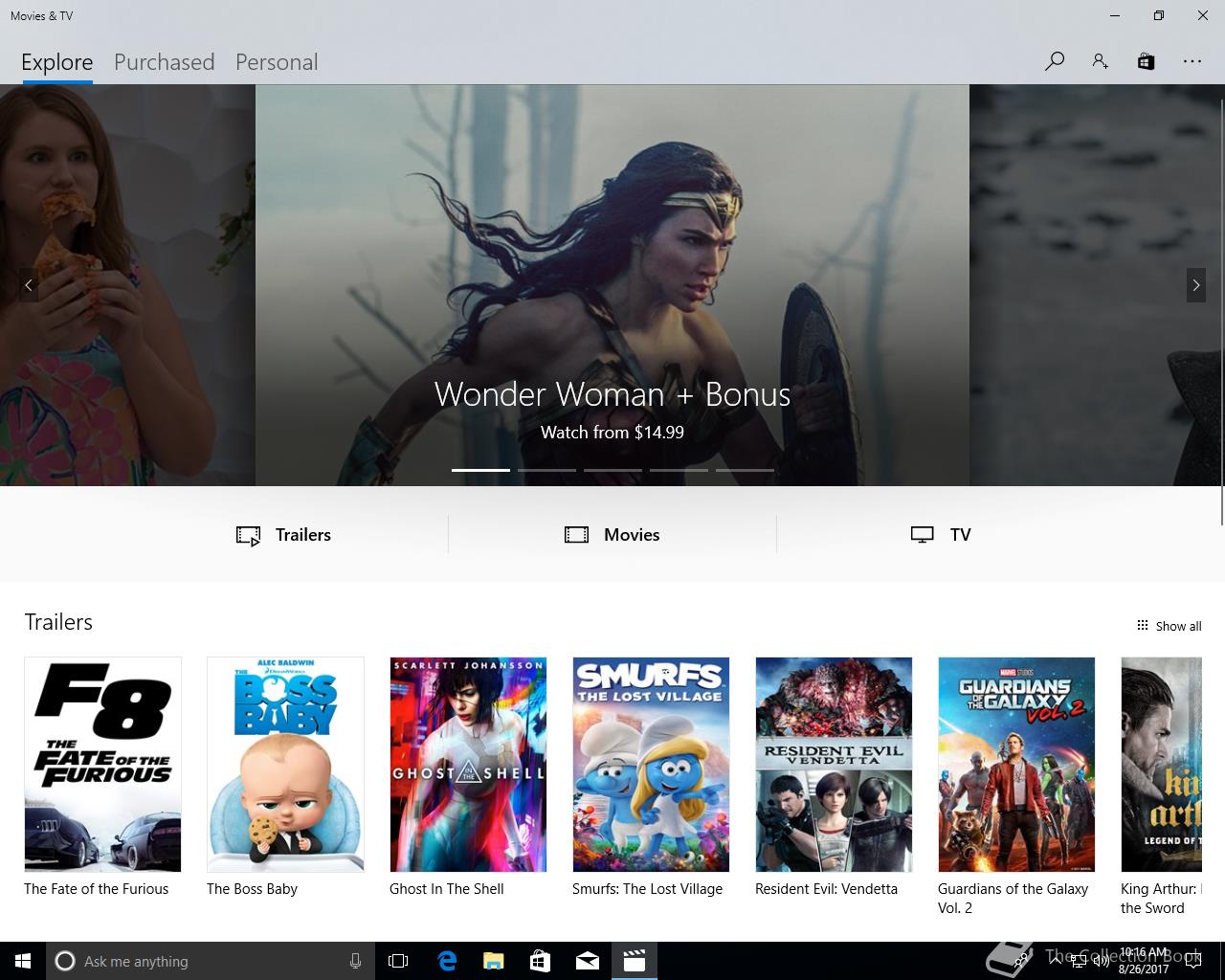The image size is (1225, 980).
Task: Click 'Smurfs: The Lost Village' title text
Action: (647, 889)
